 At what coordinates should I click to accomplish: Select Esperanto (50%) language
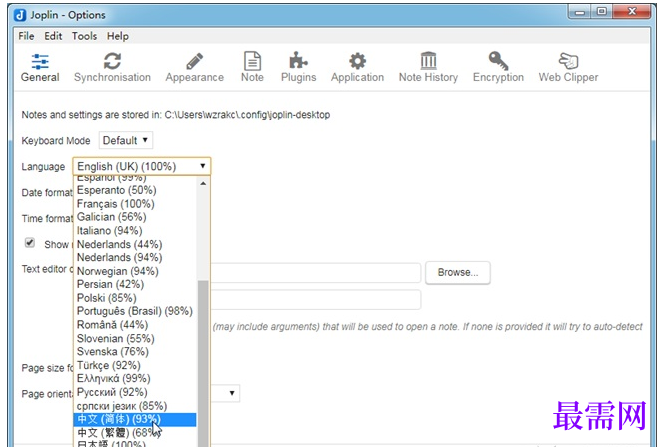(x=134, y=190)
